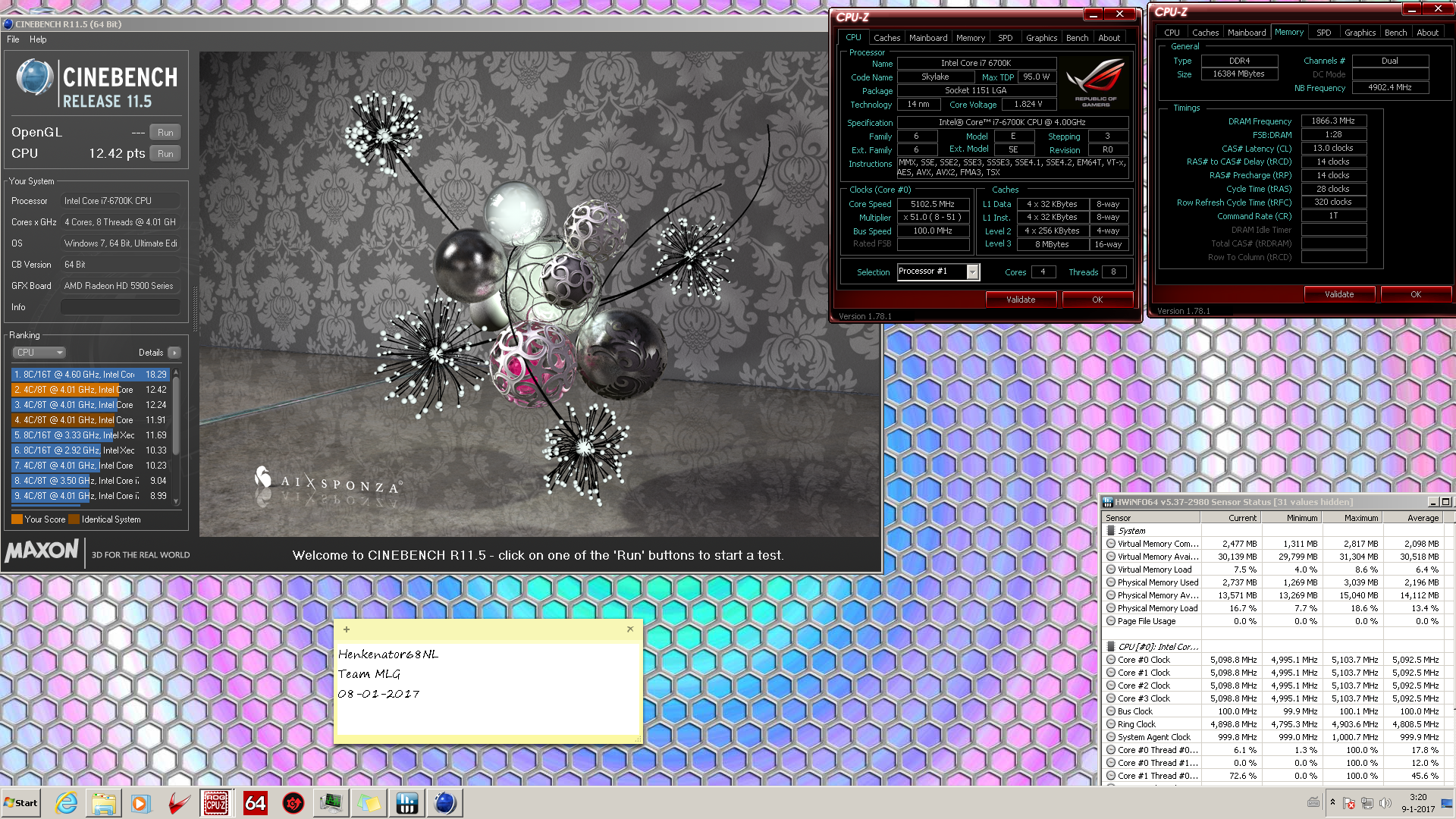Image resolution: width=1456 pixels, height=819 pixels.
Task: Click the Identical System legend swatch
Action: point(74,519)
